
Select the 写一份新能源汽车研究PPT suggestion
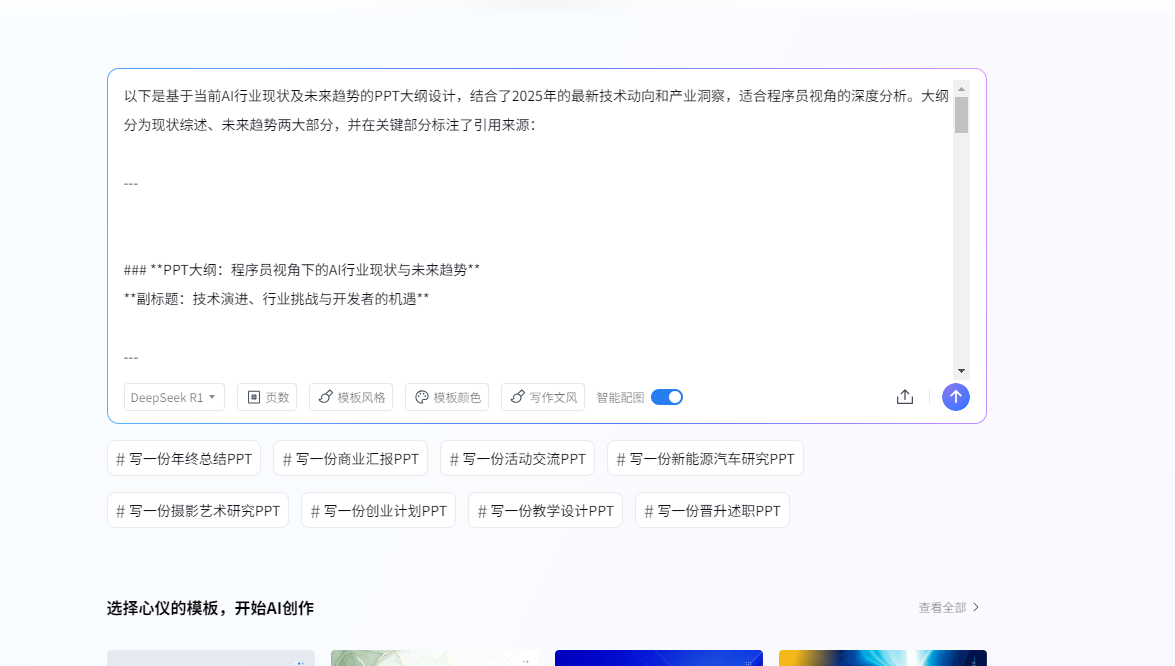705,458
